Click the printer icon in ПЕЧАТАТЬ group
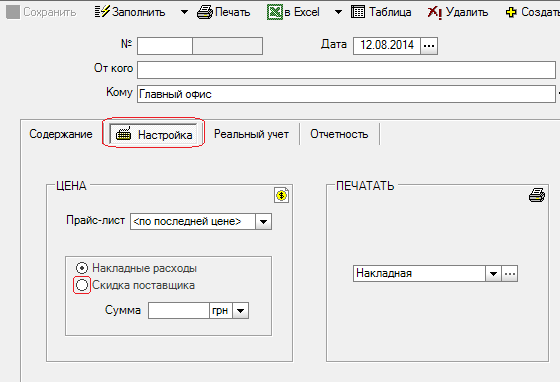This screenshot has width=560, height=382. 536,195
